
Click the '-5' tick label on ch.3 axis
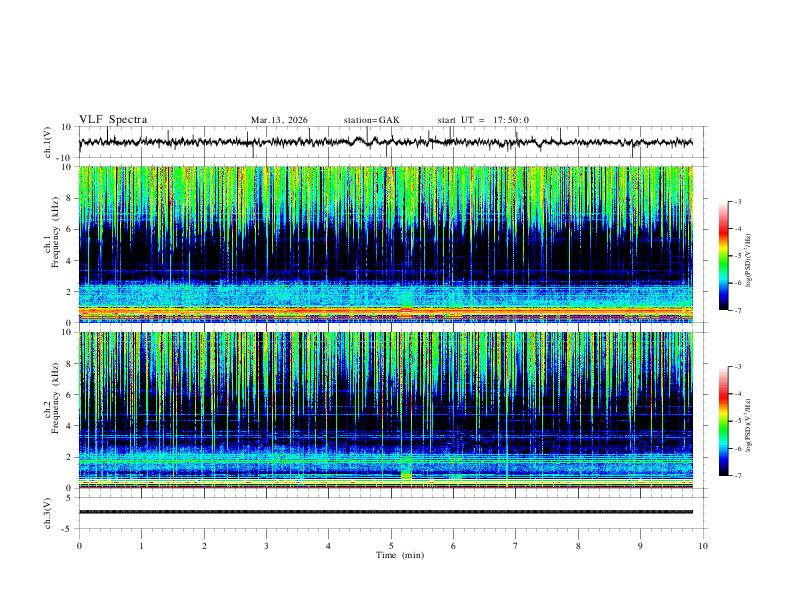point(68,529)
